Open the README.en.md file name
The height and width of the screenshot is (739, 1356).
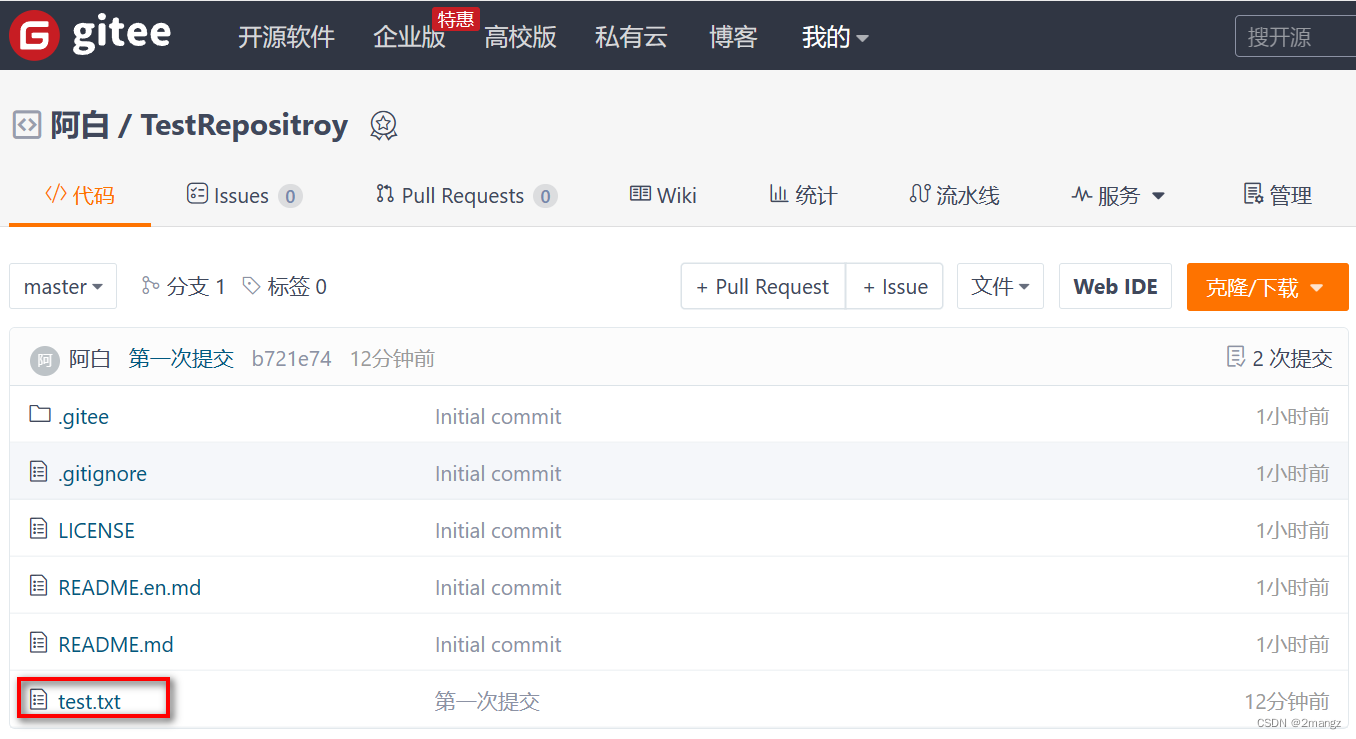129,588
